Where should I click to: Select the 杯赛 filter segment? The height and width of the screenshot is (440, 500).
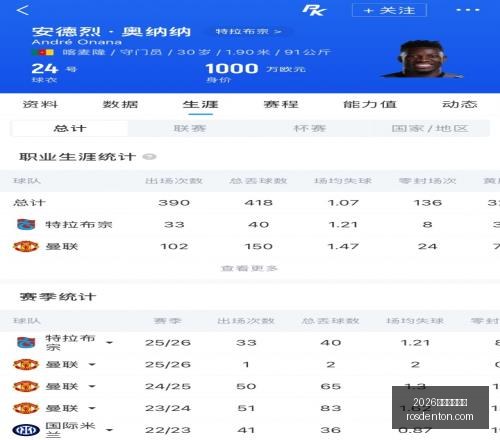click(x=309, y=128)
